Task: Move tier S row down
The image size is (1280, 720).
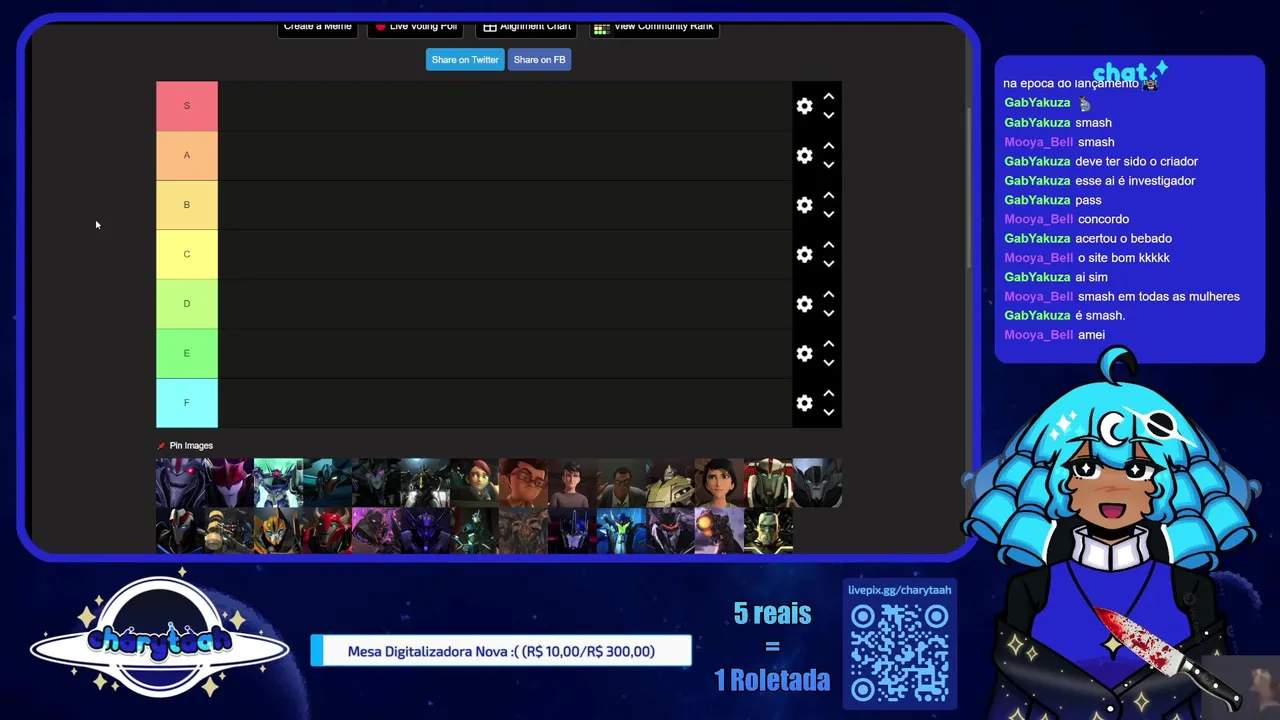Action: click(828, 115)
